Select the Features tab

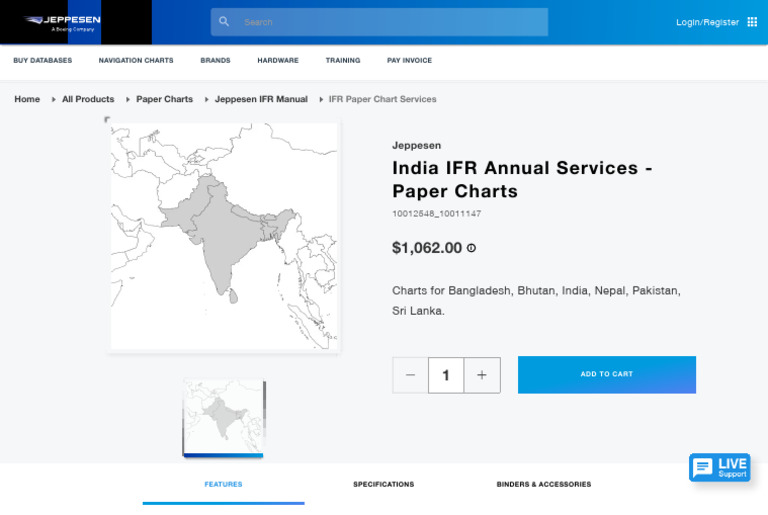click(x=223, y=484)
